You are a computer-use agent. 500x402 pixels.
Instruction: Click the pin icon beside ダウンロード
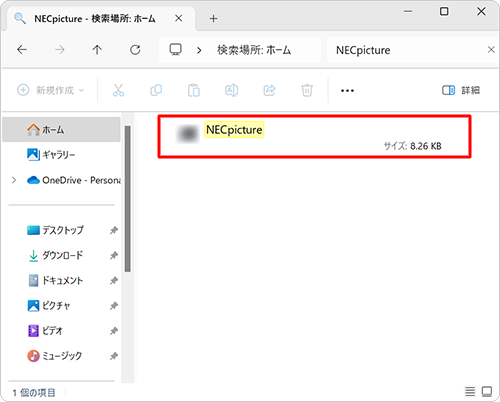pyautogui.click(x=114, y=255)
